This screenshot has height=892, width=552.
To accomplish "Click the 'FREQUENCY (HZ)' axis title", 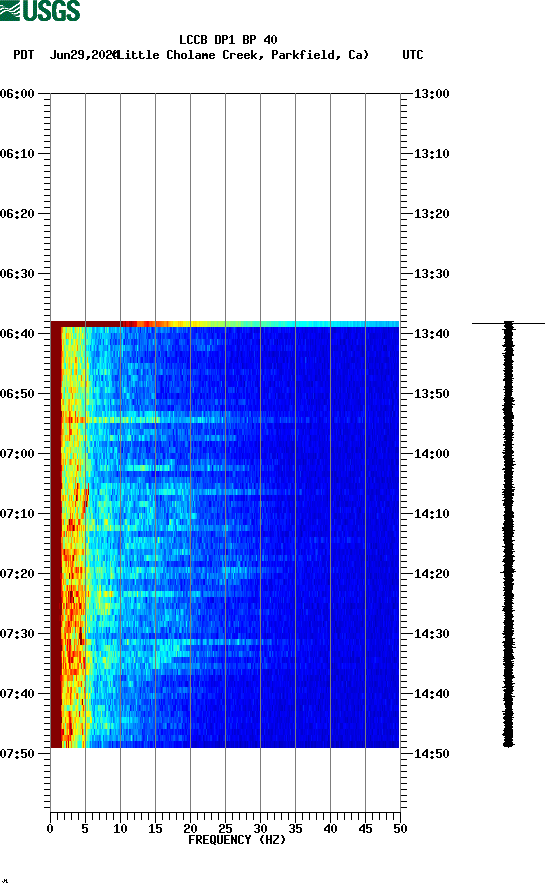I will point(237,840).
